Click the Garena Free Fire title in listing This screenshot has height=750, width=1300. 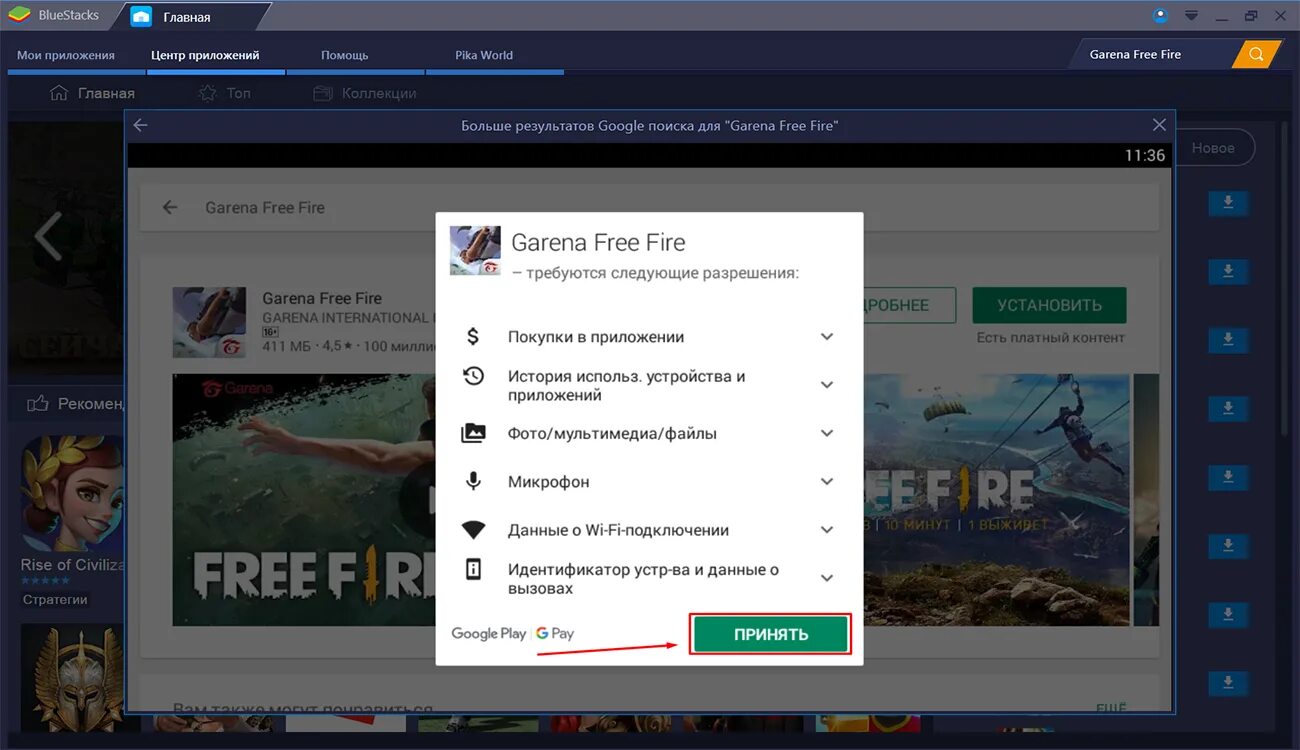coord(322,298)
